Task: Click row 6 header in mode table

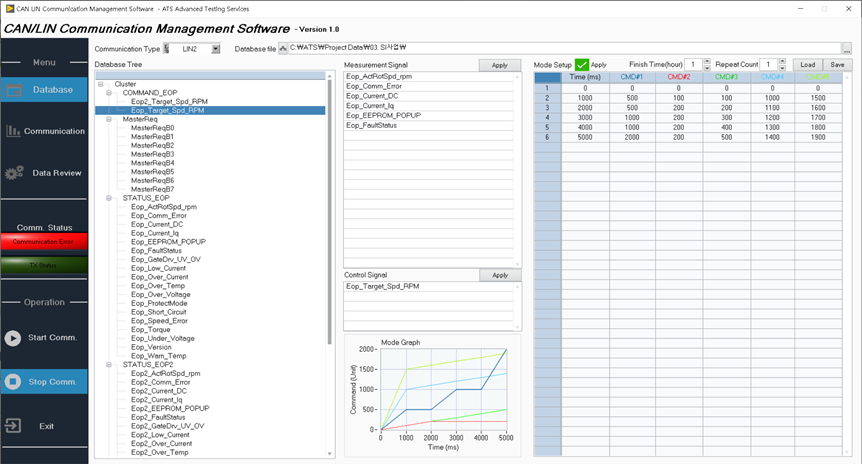Action: (x=547, y=137)
